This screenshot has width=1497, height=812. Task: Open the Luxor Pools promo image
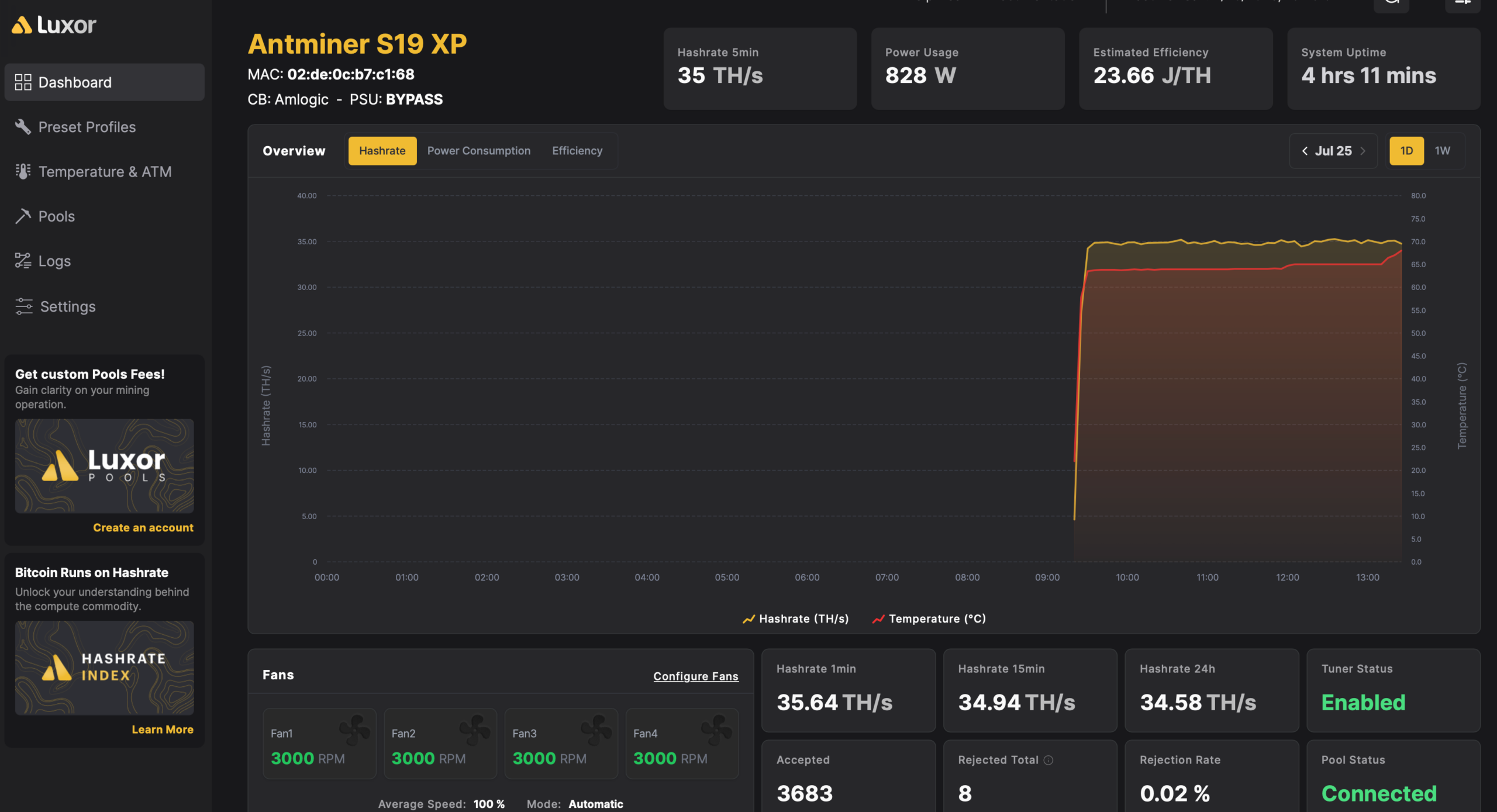105,466
